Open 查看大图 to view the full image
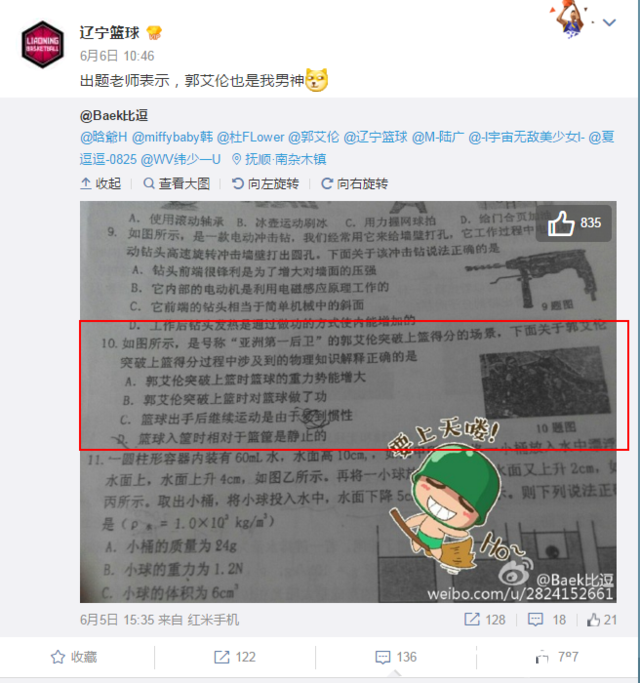The image size is (640, 683). (176, 184)
